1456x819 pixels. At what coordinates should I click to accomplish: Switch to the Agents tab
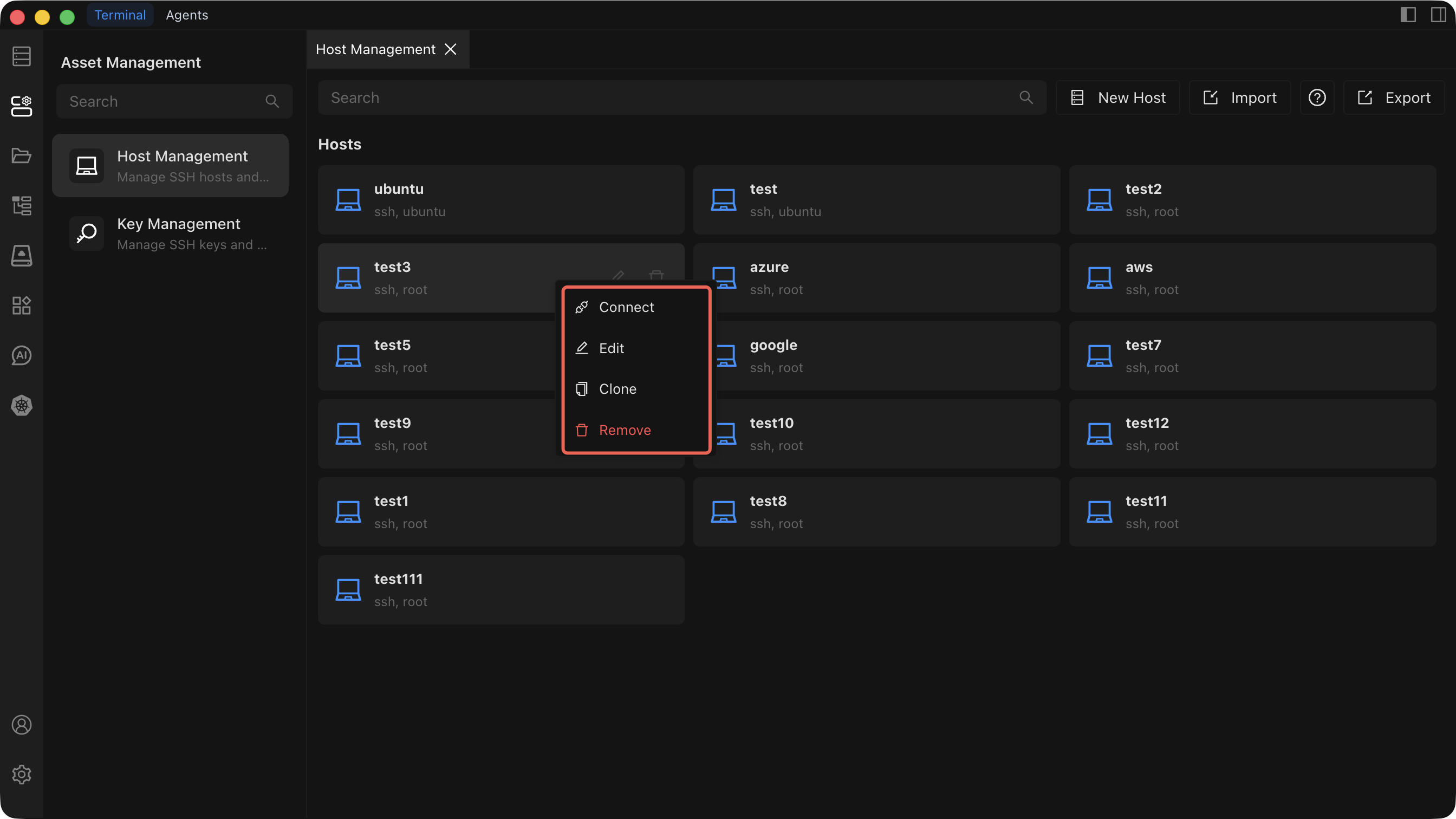(x=186, y=15)
